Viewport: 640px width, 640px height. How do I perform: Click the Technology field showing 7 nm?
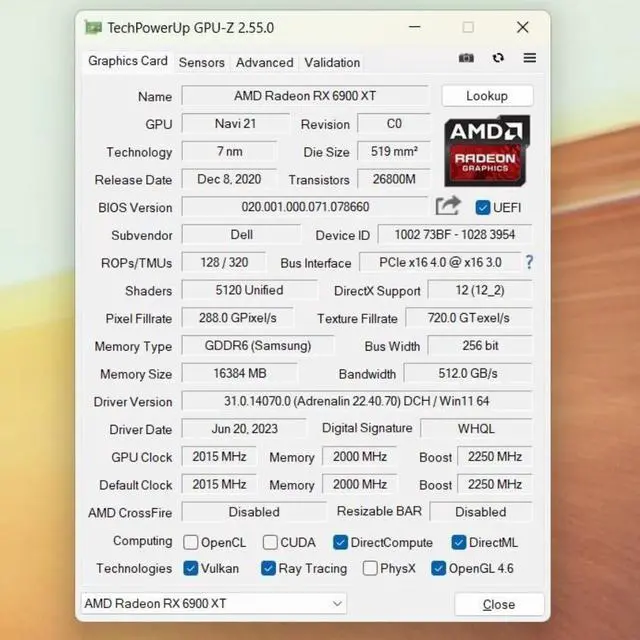click(229, 151)
